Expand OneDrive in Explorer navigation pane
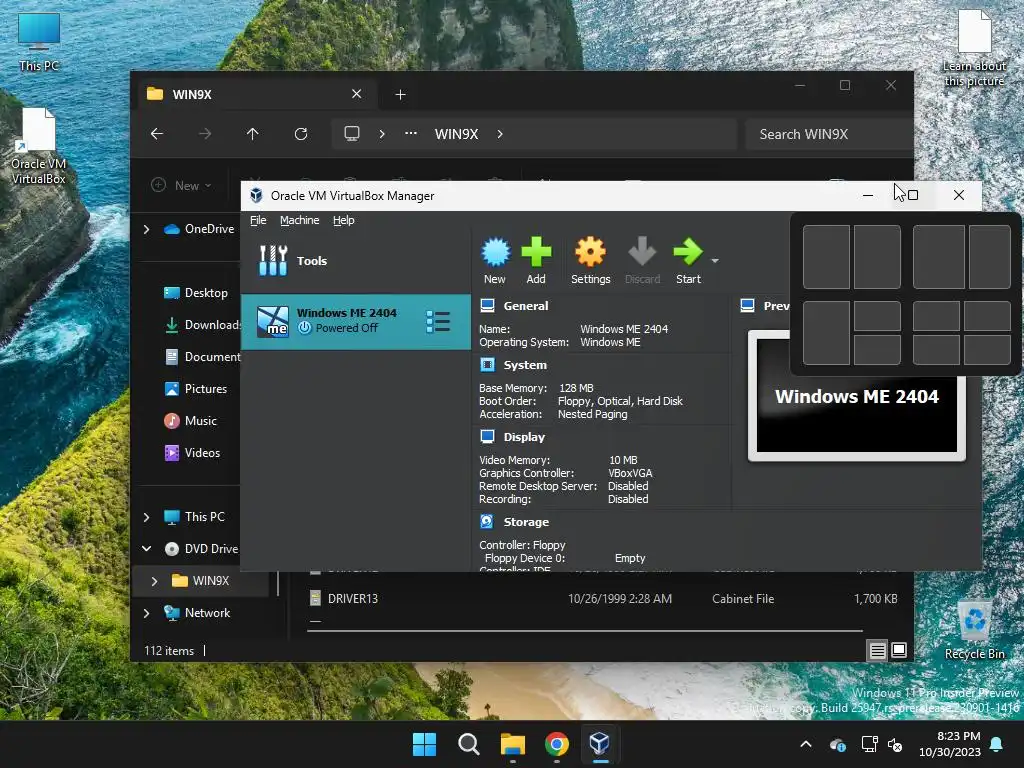Viewport: 1024px width, 768px height. [147, 229]
